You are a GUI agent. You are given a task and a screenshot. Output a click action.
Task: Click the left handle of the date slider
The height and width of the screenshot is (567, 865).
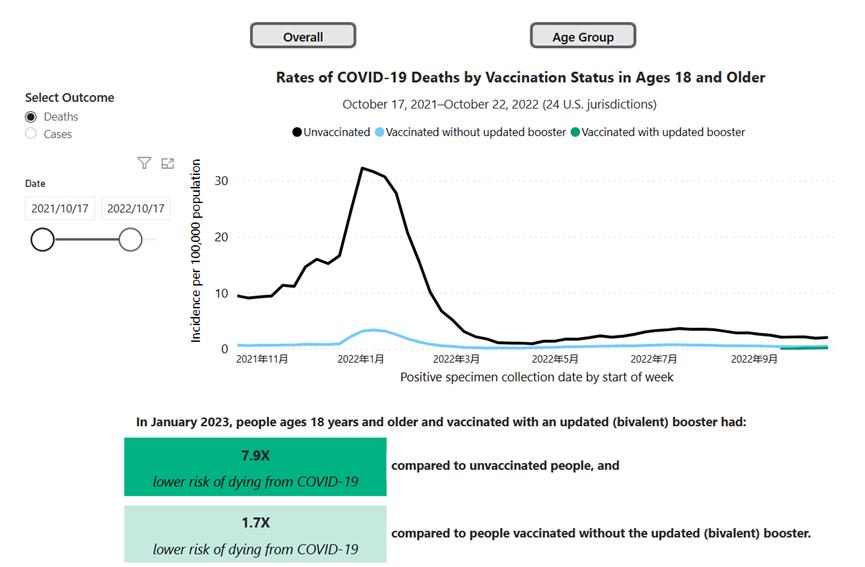coord(43,240)
